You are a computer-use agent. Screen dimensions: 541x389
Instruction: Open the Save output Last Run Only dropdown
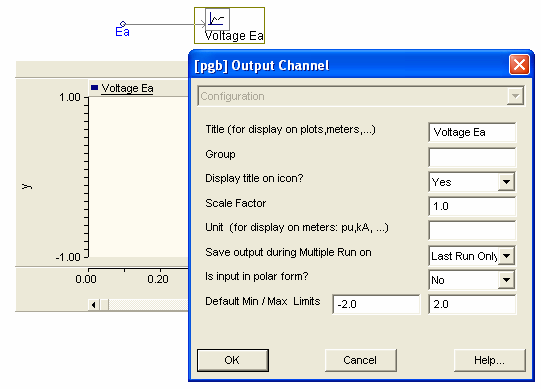[x=506, y=256]
